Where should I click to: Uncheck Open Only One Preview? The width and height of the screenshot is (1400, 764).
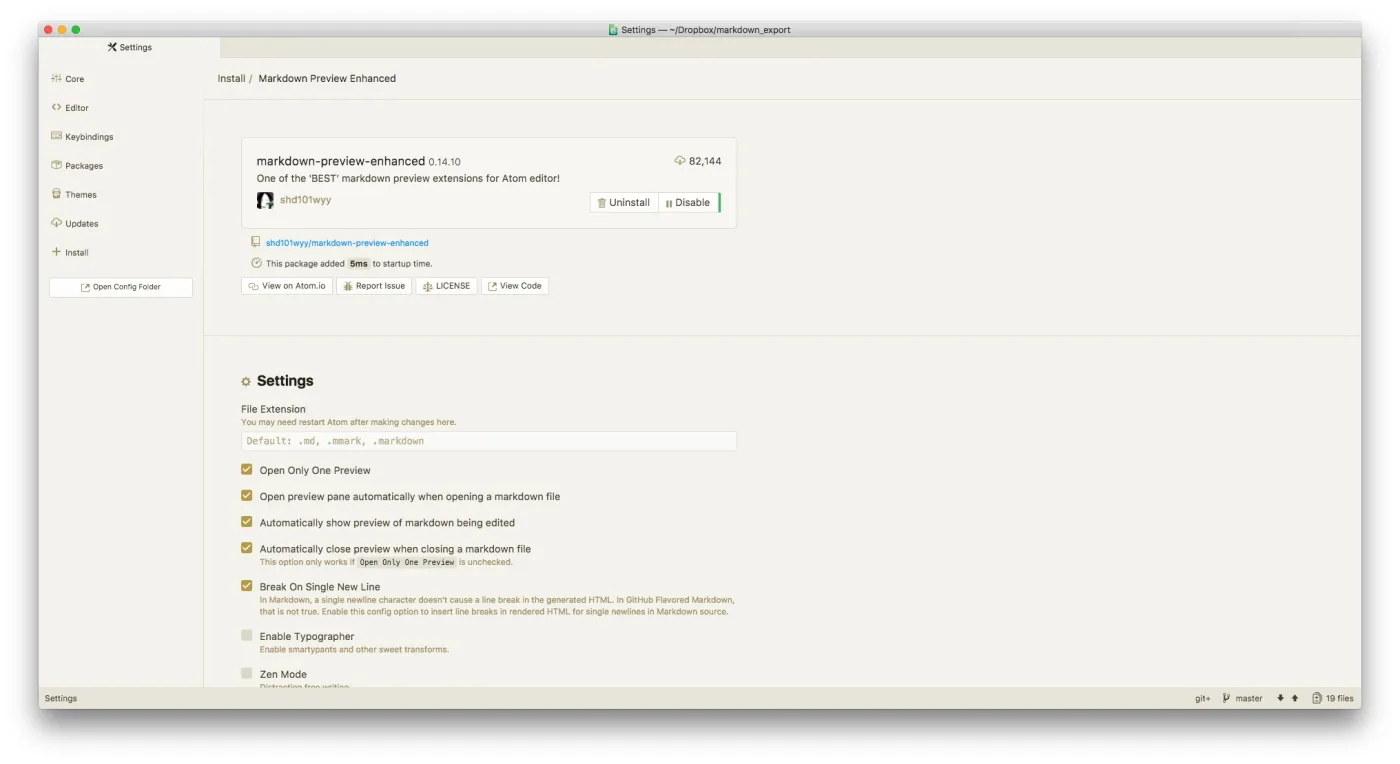(x=246, y=470)
